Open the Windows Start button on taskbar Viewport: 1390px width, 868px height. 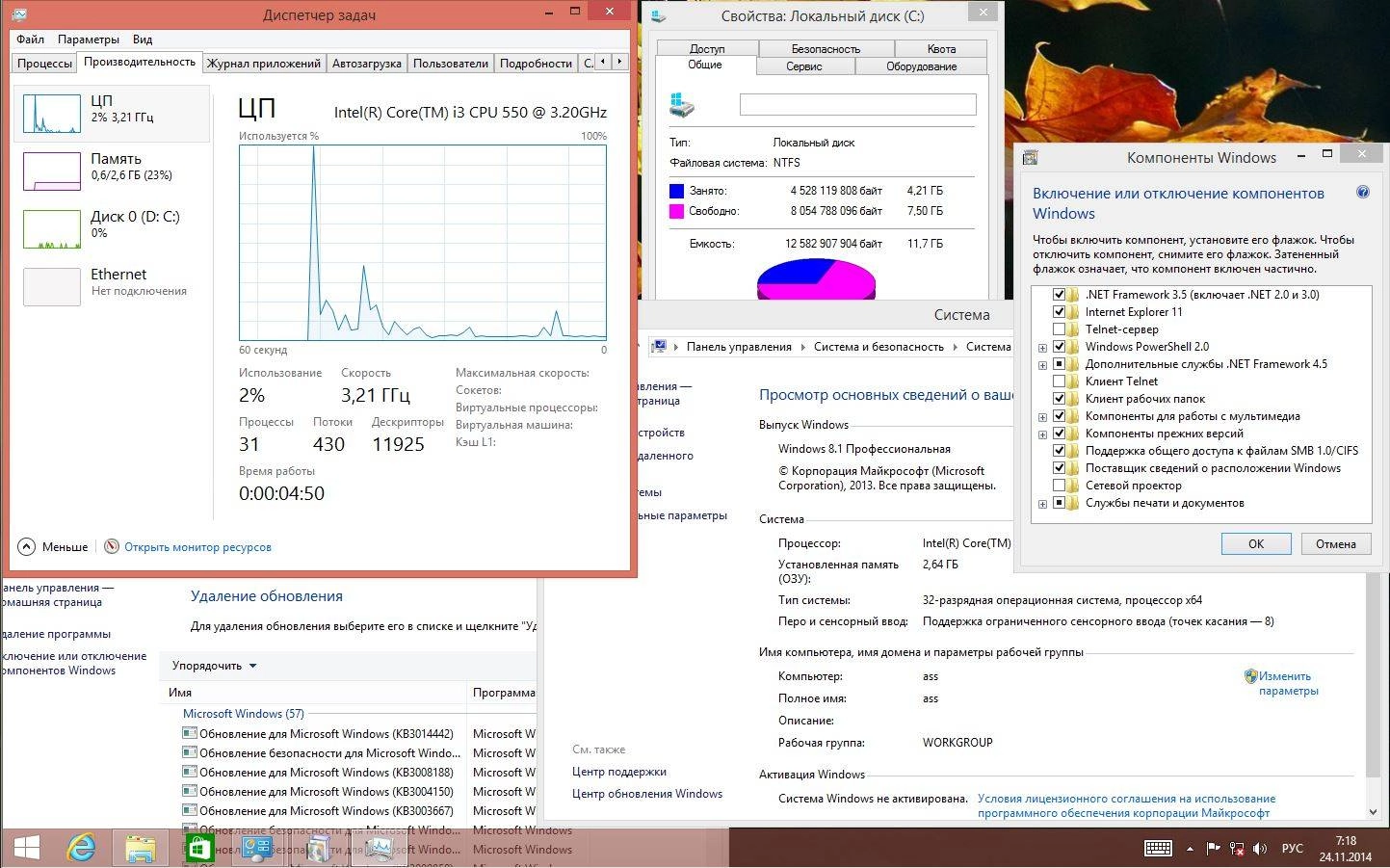26,848
